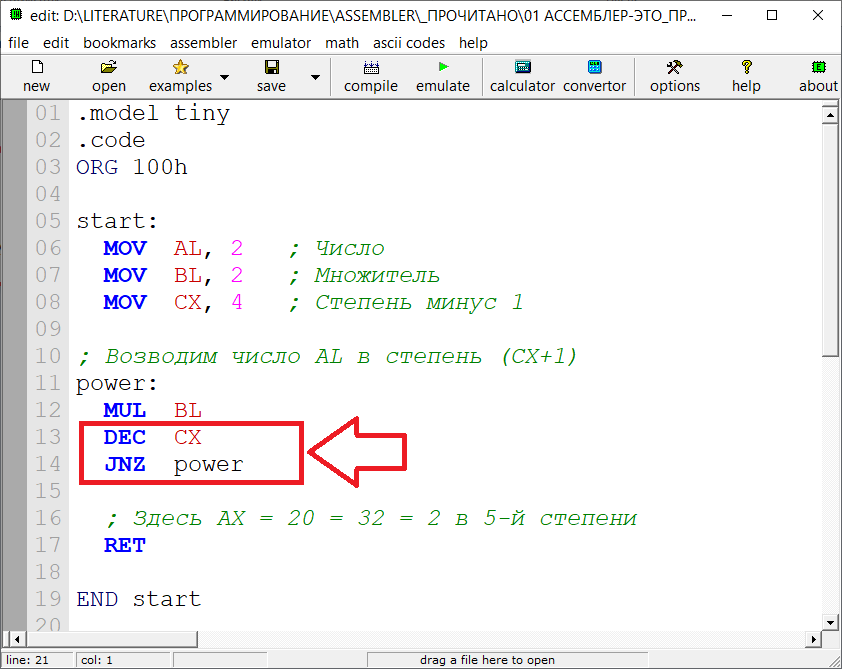842x669 pixels.
Task: Click the 'start:' label on line 05
Action: point(117,221)
